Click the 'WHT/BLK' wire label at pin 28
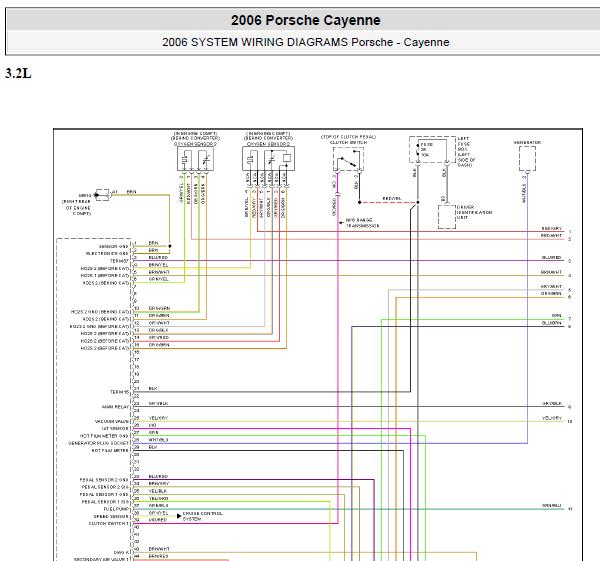 click(158, 440)
